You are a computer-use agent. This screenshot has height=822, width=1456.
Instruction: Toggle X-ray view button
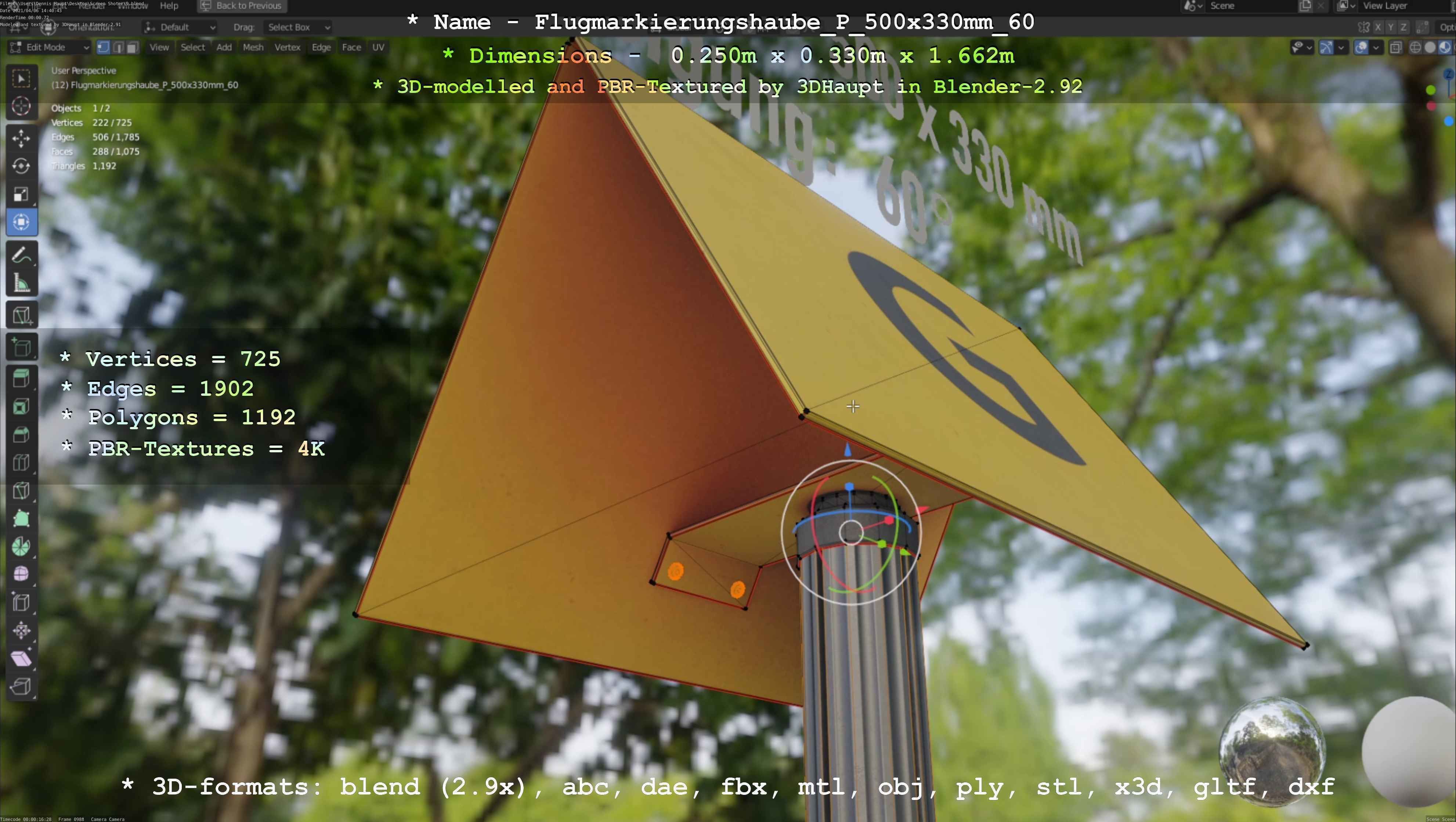click(x=1395, y=47)
